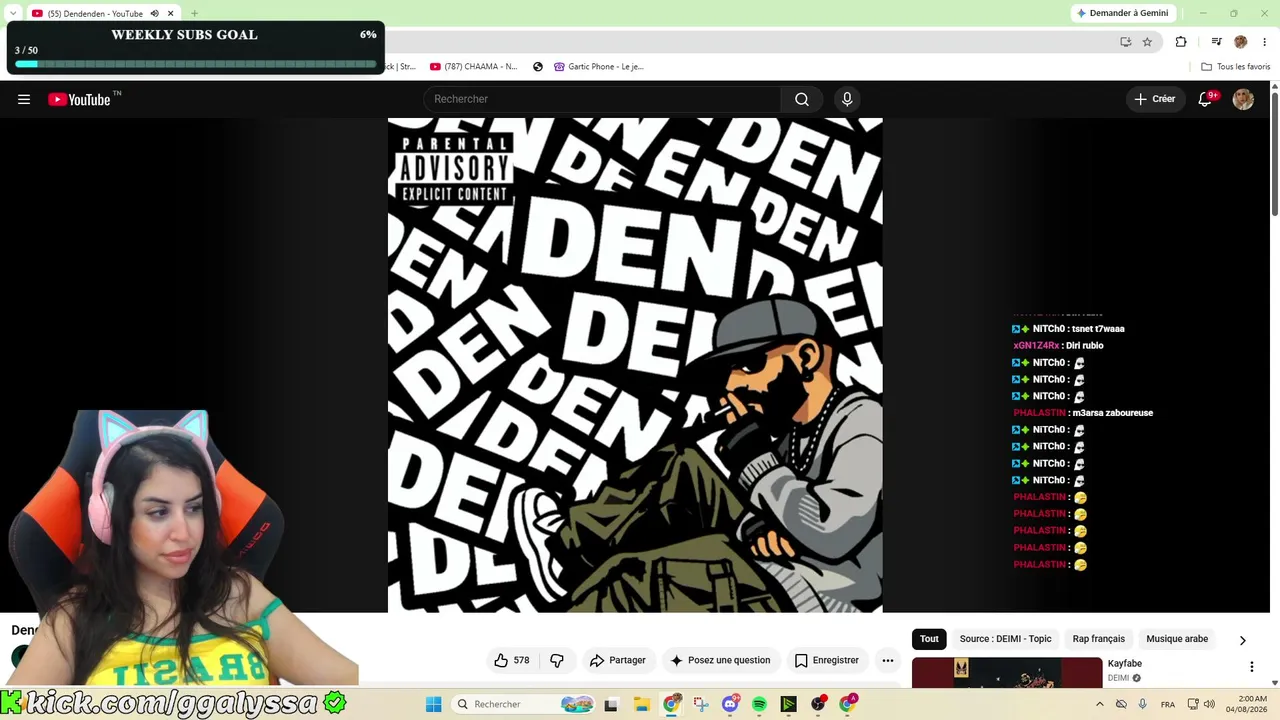Image resolution: width=1280 pixels, height=720 pixels.
Task: Open the taskbar microphone indicator
Action: point(1142,704)
